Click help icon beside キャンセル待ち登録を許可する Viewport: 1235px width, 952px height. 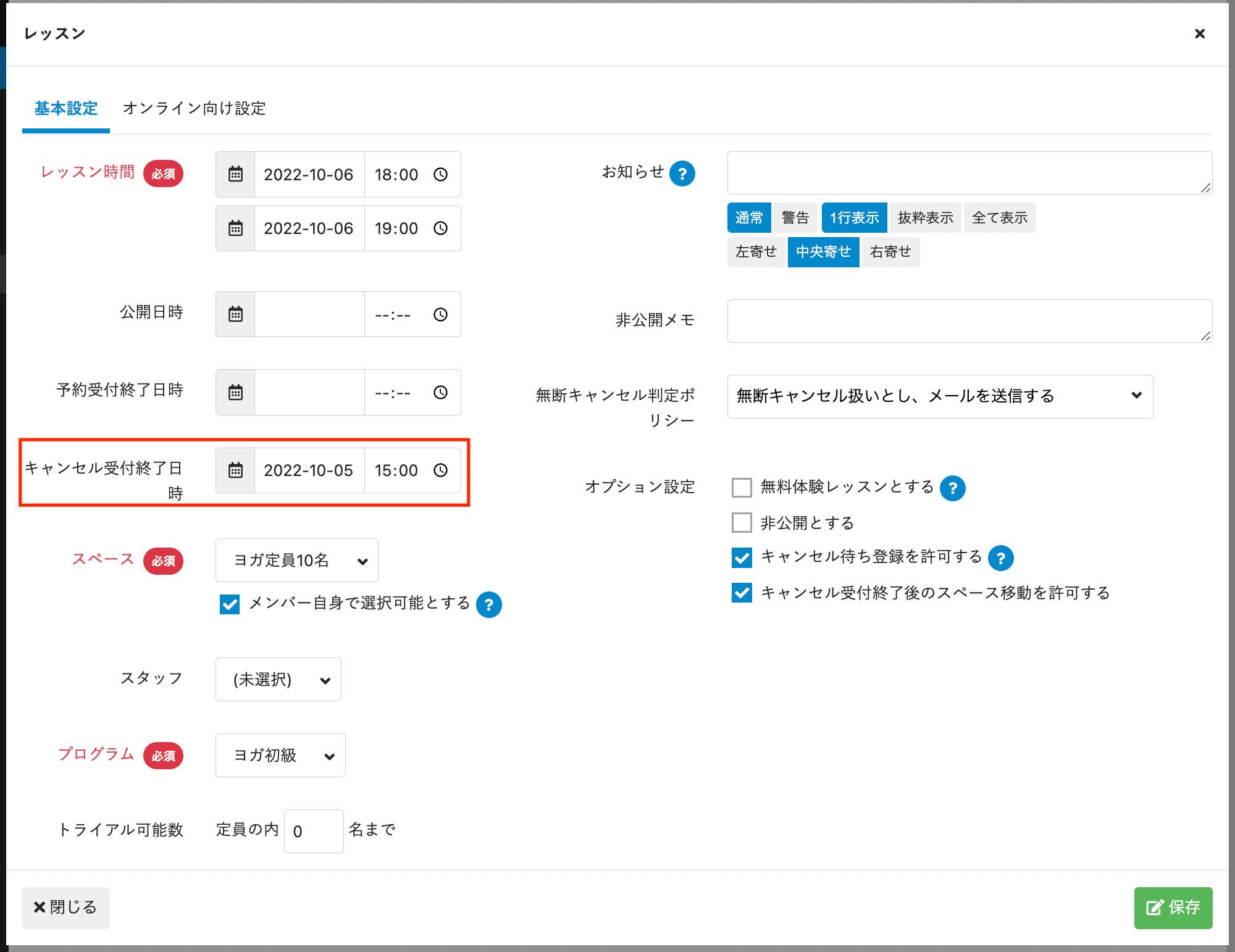pos(1000,558)
